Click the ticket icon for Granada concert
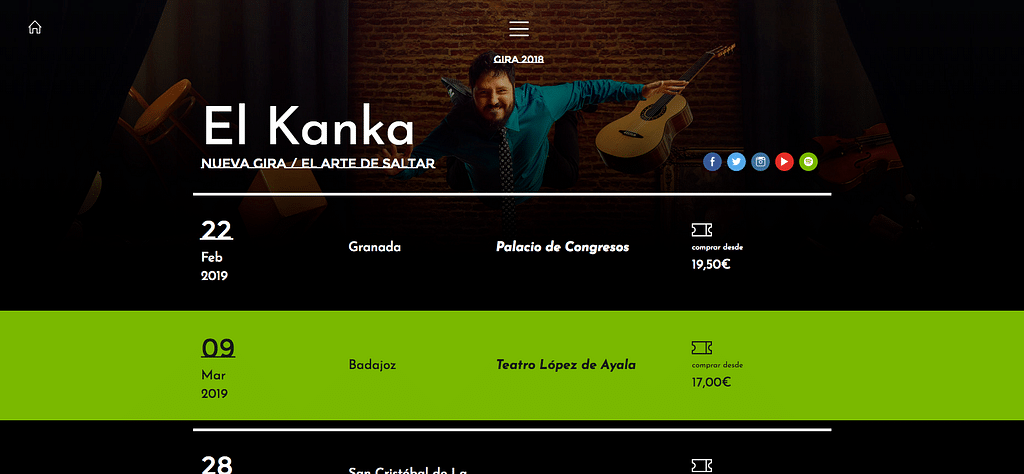 [x=702, y=230]
